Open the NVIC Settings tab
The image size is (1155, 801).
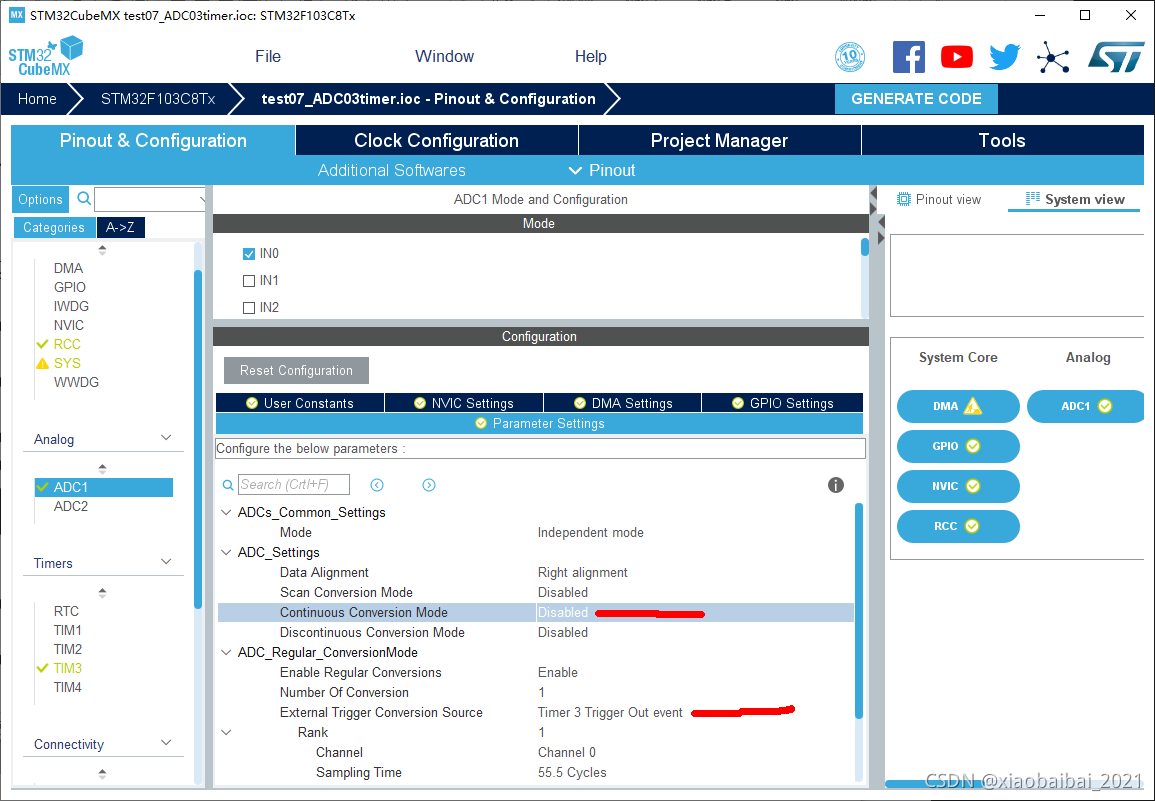(x=464, y=403)
